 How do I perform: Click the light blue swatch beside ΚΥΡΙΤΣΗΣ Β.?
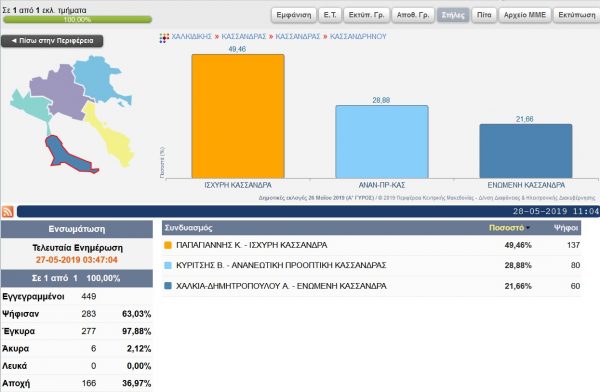(168, 265)
